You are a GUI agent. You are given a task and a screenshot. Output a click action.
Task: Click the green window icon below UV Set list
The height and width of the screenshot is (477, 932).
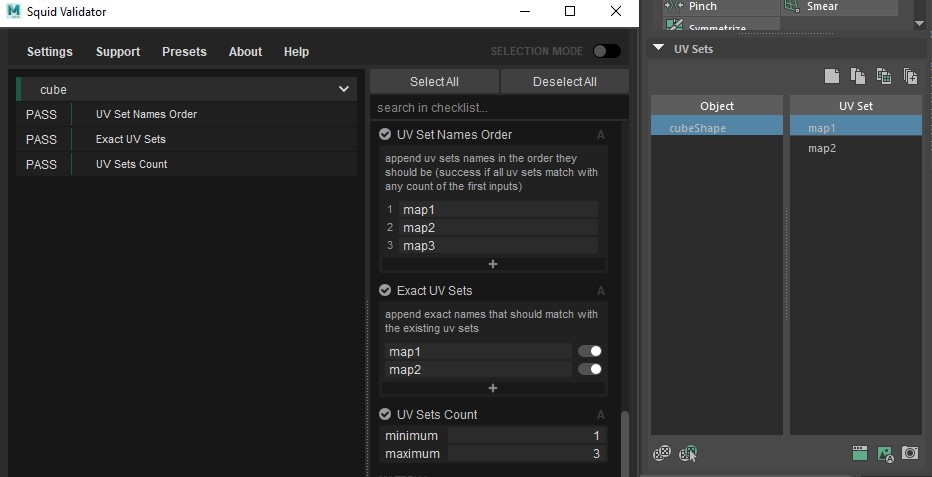point(859,453)
